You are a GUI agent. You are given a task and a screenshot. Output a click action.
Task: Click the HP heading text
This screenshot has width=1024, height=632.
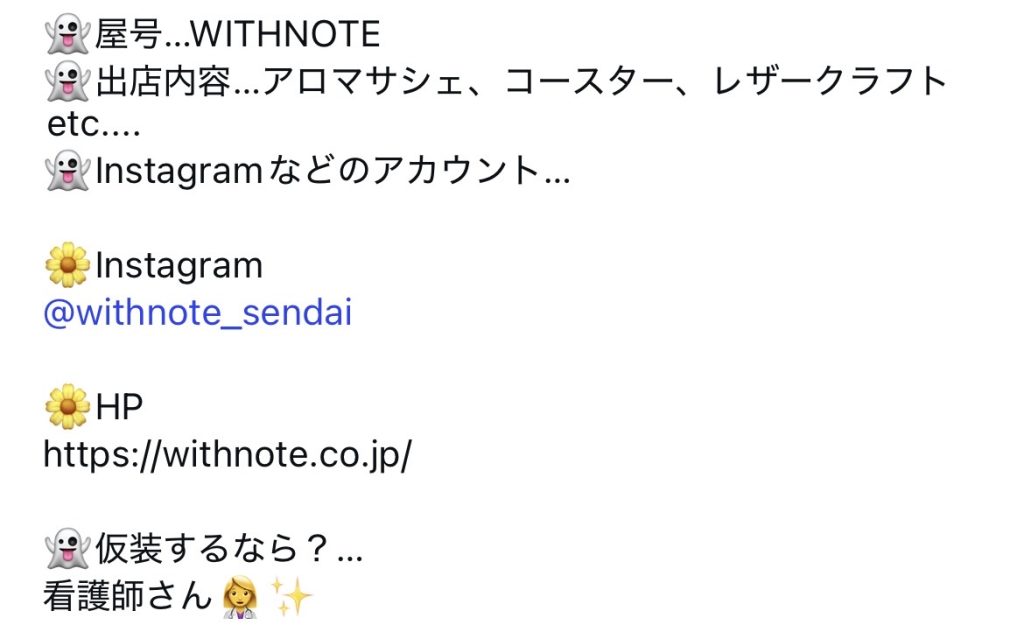(x=119, y=407)
